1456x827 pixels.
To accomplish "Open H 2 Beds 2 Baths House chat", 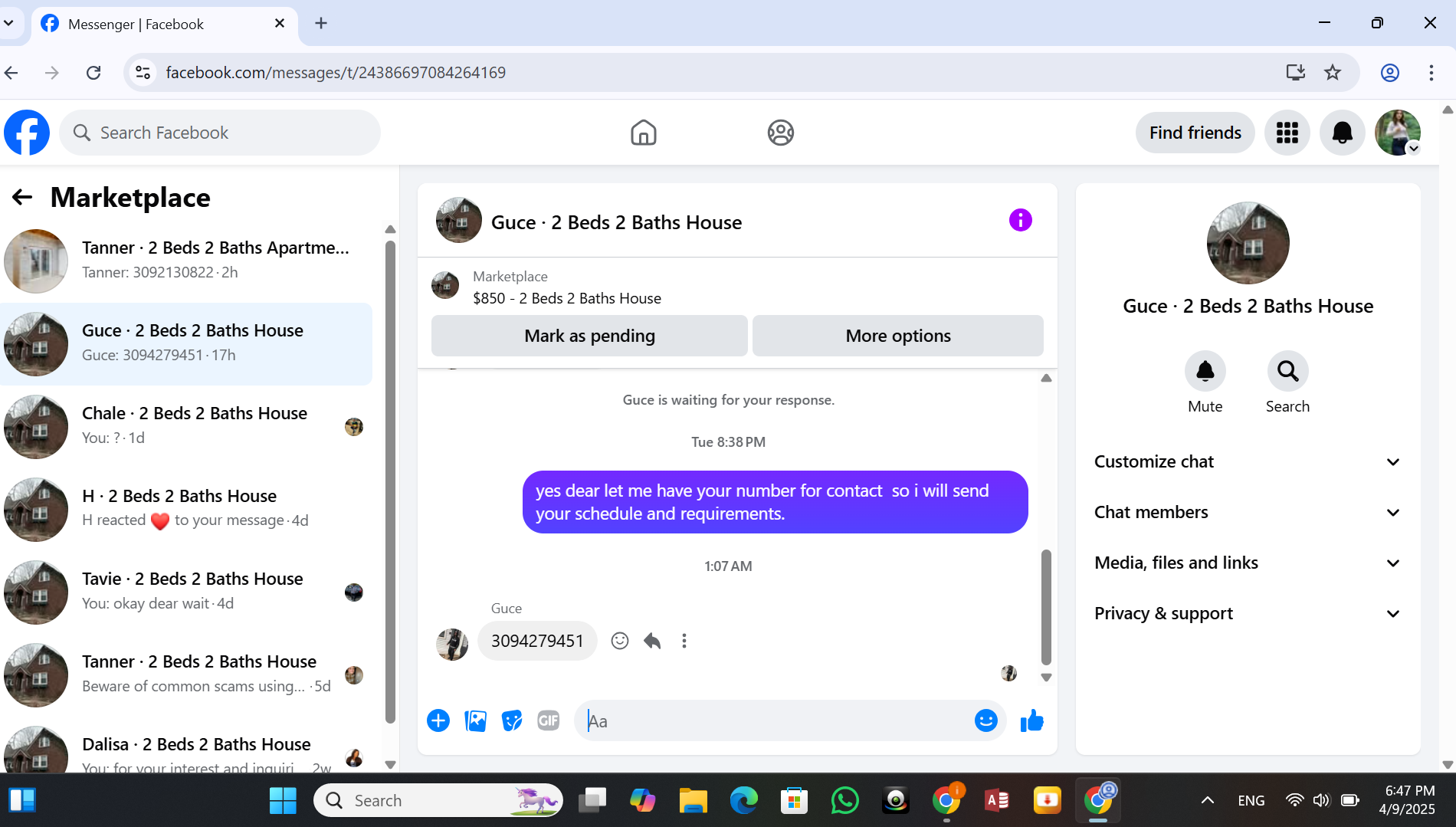I will click(x=187, y=509).
